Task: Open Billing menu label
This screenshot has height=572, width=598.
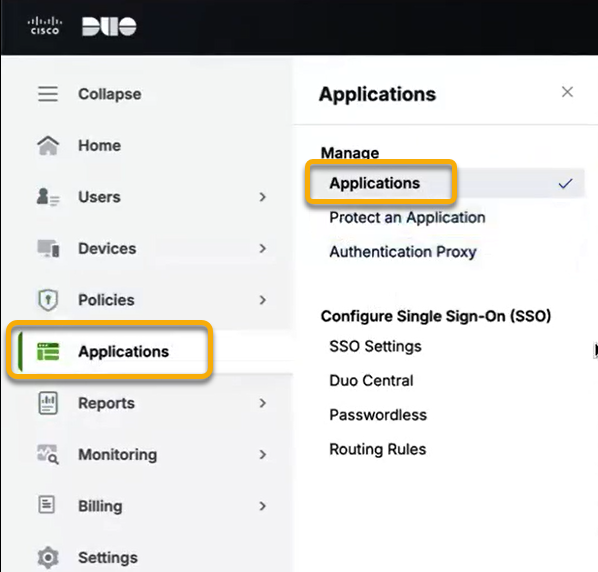Action: [x=100, y=506]
